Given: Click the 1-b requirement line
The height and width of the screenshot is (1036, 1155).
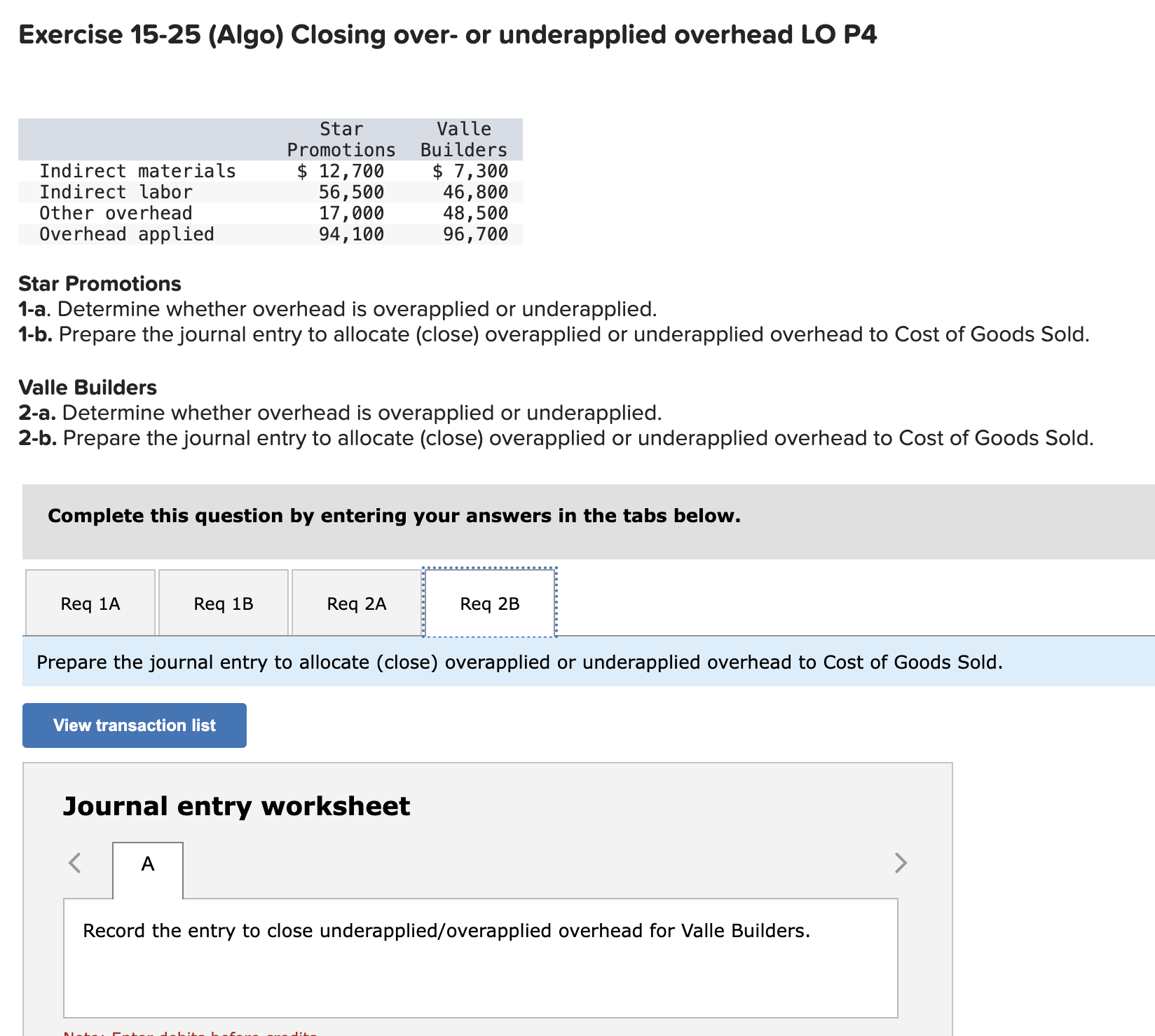Looking at the screenshot, I should point(554,334).
